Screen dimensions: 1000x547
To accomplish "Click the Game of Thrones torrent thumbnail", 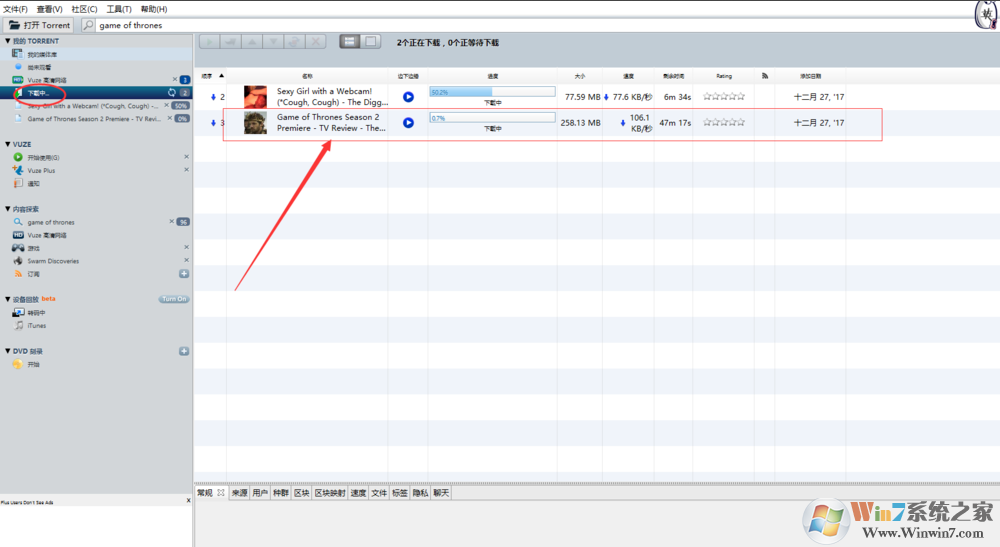I will pyautogui.click(x=255, y=122).
